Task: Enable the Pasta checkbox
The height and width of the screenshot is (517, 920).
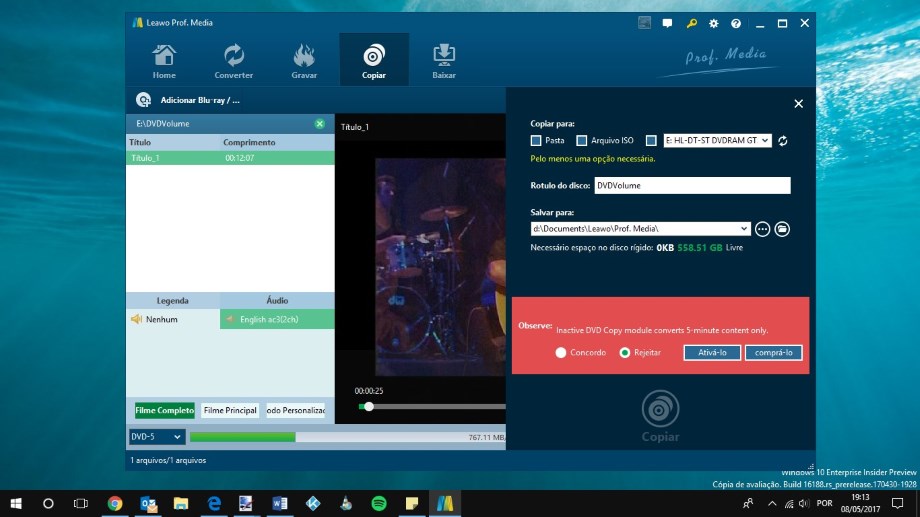Action: pyautogui.click(x=537, y=141)
